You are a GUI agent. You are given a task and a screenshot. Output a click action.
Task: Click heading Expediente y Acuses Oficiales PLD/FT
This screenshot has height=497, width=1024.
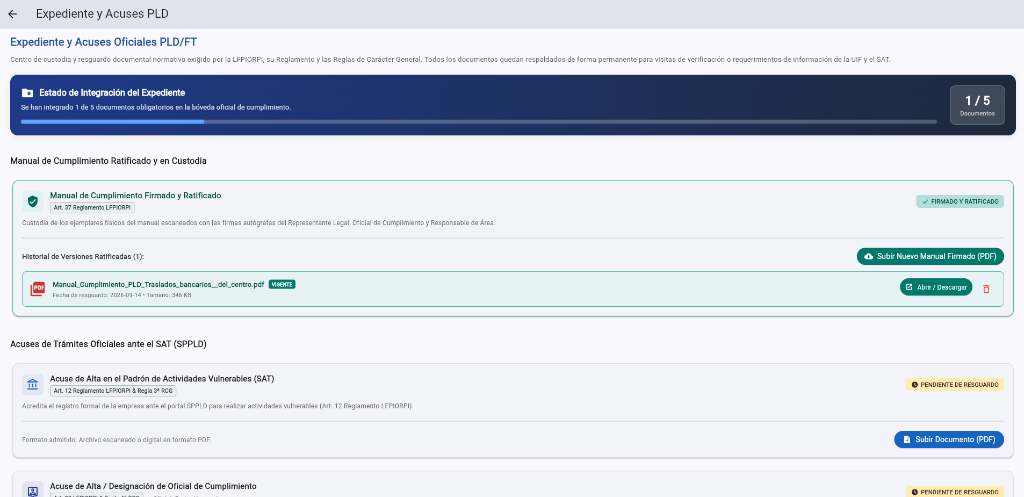104,42
